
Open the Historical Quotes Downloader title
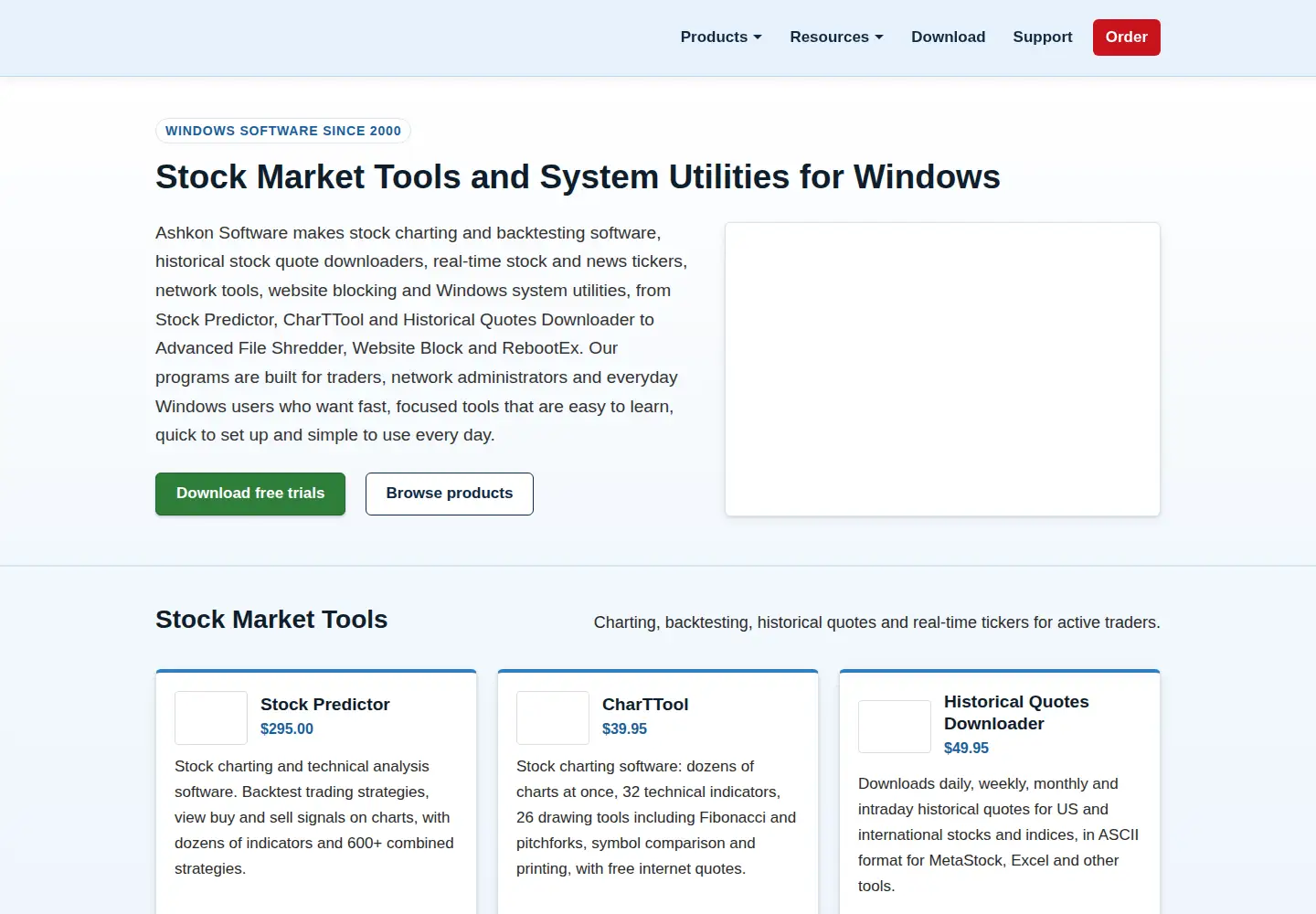coord(1016,713)
